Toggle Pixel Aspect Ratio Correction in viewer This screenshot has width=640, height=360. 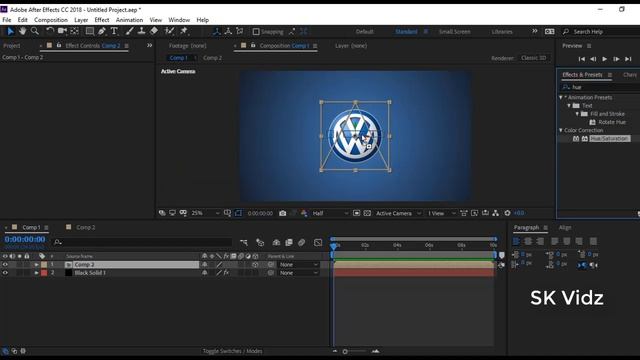tap(464, 213)
